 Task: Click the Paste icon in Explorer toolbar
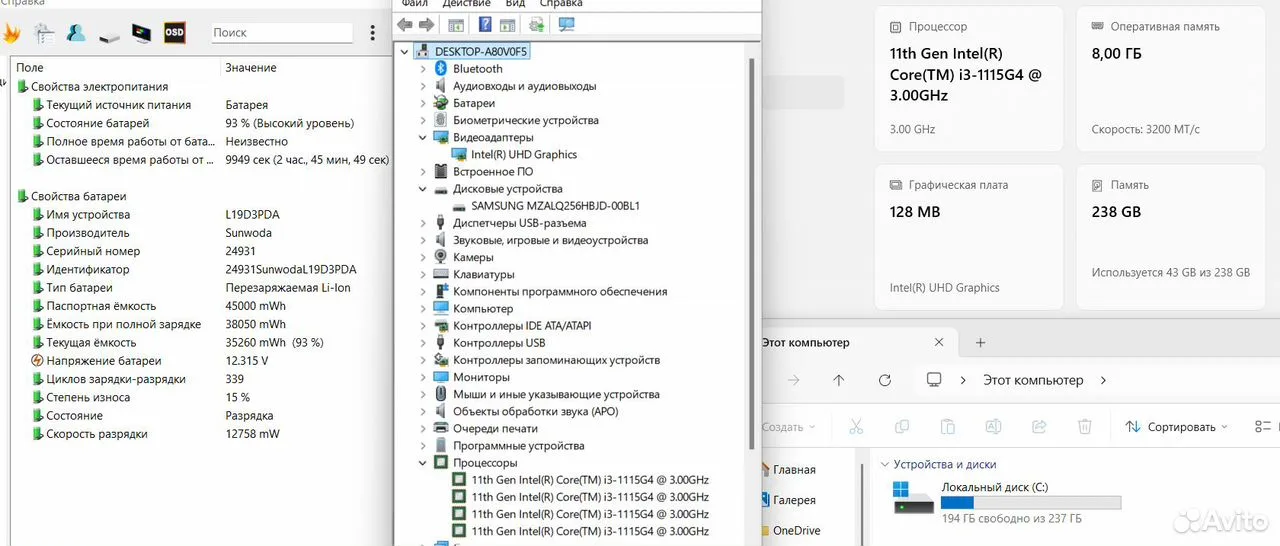tap(948, 427)
